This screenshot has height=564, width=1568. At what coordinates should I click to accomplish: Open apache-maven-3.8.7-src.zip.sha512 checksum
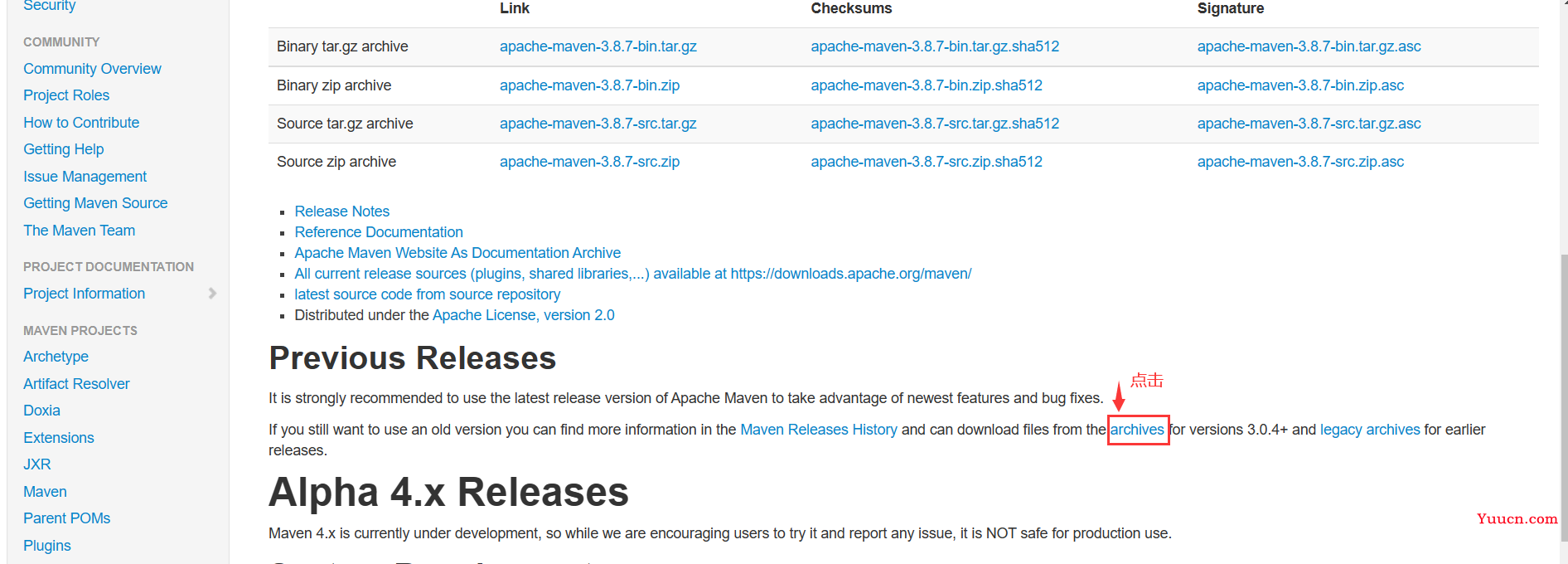click(x=927, y=162)
